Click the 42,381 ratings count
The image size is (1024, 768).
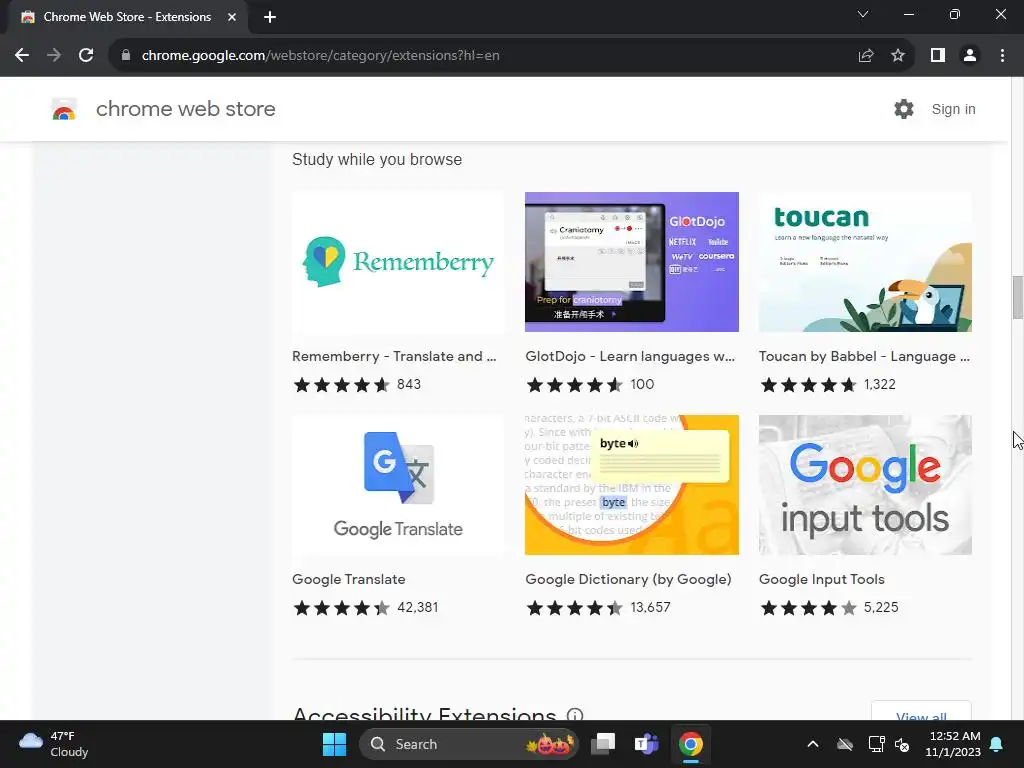(418, 607)
